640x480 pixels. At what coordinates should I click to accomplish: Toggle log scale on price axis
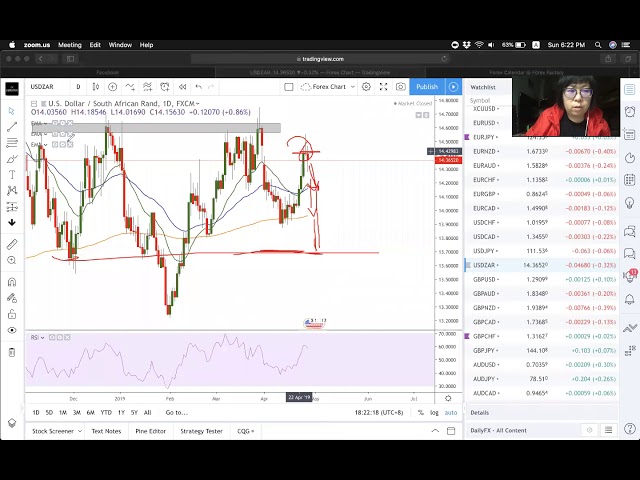click(x=435, y=412)
